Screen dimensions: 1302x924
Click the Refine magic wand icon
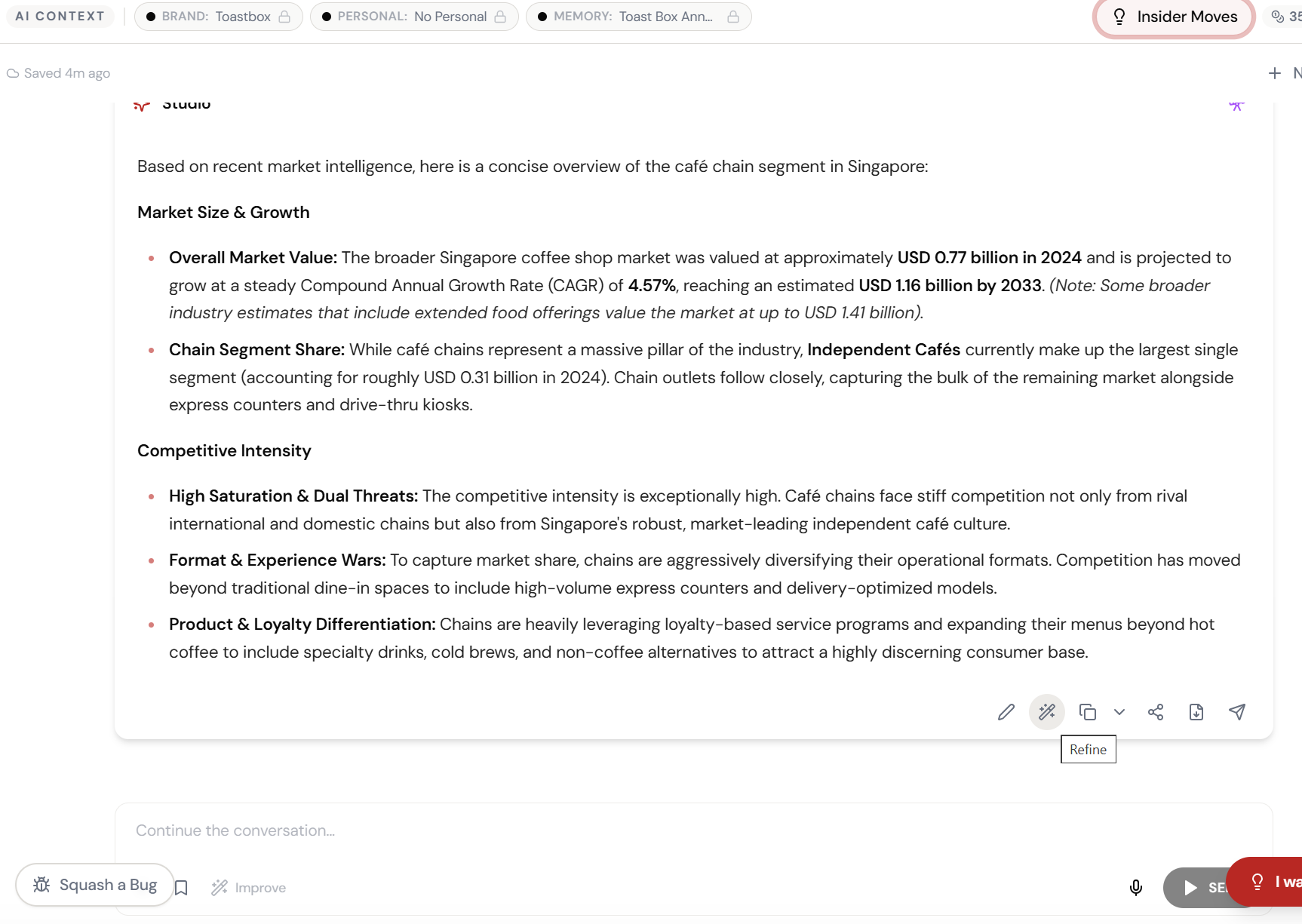[1046, 712]
